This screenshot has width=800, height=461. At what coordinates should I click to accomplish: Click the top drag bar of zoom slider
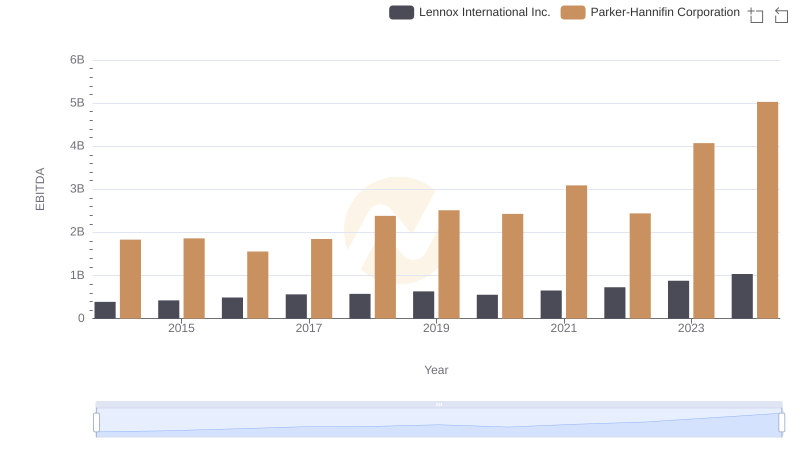tap(439, 404)
